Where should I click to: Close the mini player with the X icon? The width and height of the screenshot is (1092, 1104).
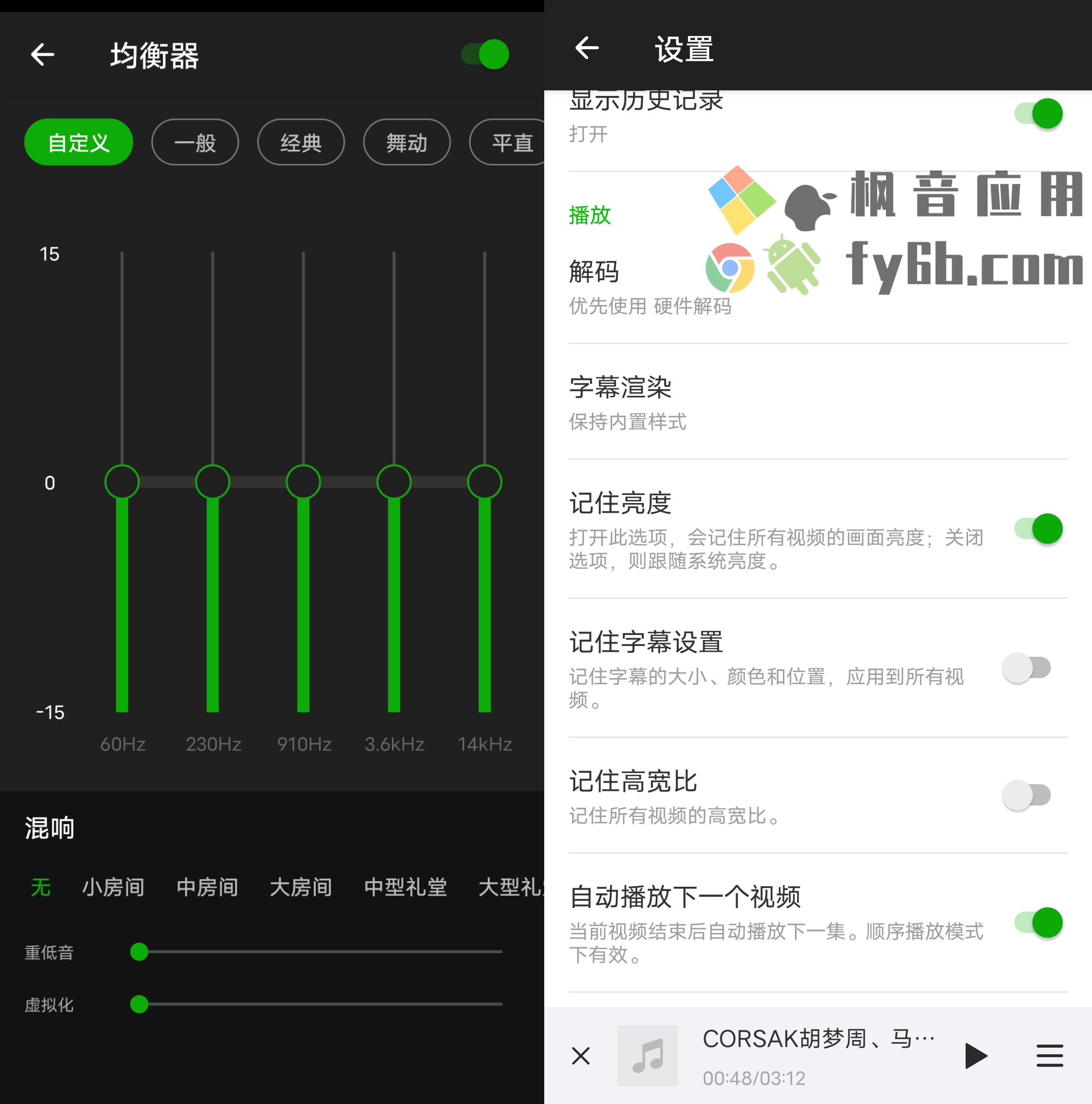coord(581,1055)
